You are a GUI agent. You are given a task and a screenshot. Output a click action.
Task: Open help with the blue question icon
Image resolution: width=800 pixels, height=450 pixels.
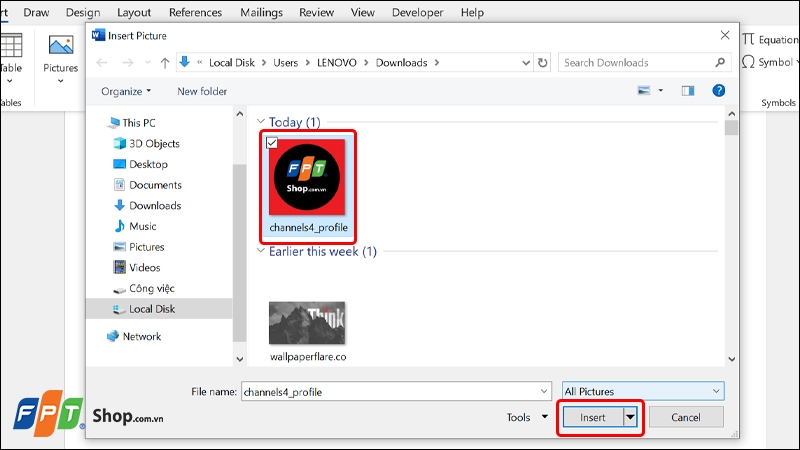(x=718, y=91)
